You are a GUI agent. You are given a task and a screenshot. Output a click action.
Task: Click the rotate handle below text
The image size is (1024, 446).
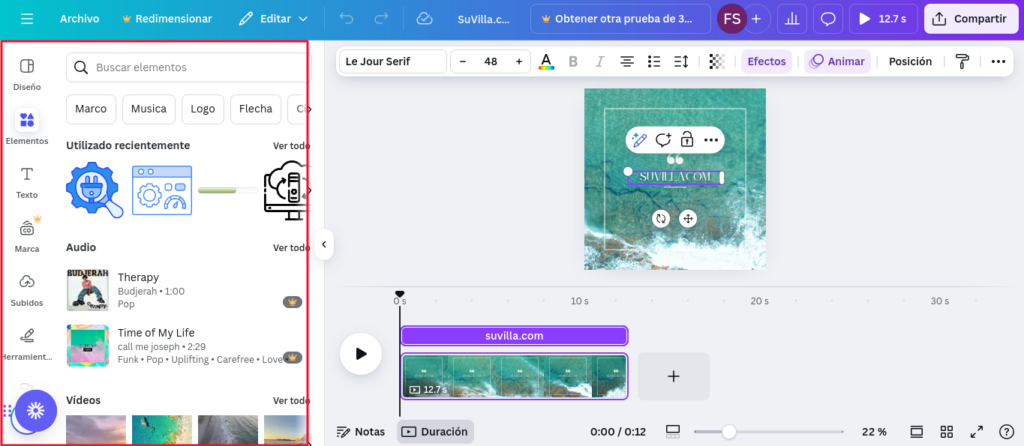pyautogui.click(x=661, y=219)
